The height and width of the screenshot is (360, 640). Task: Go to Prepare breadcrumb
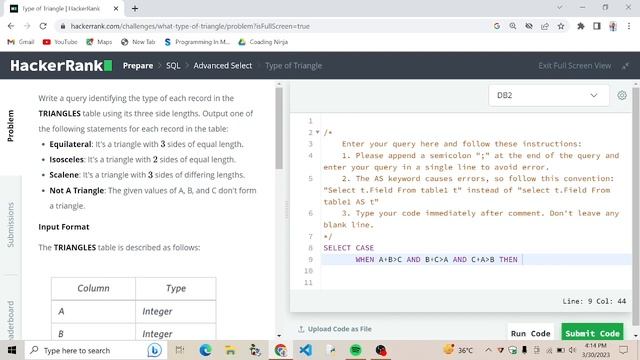[x=138, y=65]
